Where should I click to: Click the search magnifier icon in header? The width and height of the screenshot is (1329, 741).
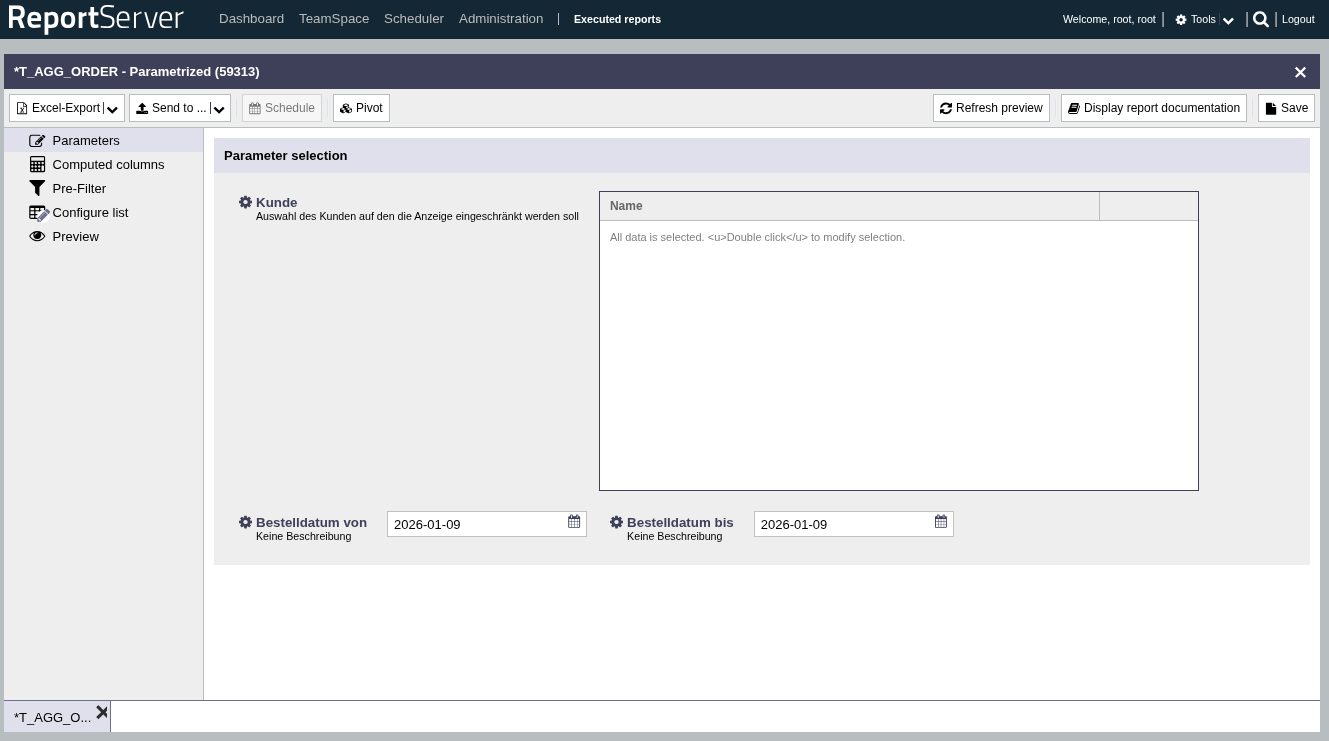tap(1261, 19)
